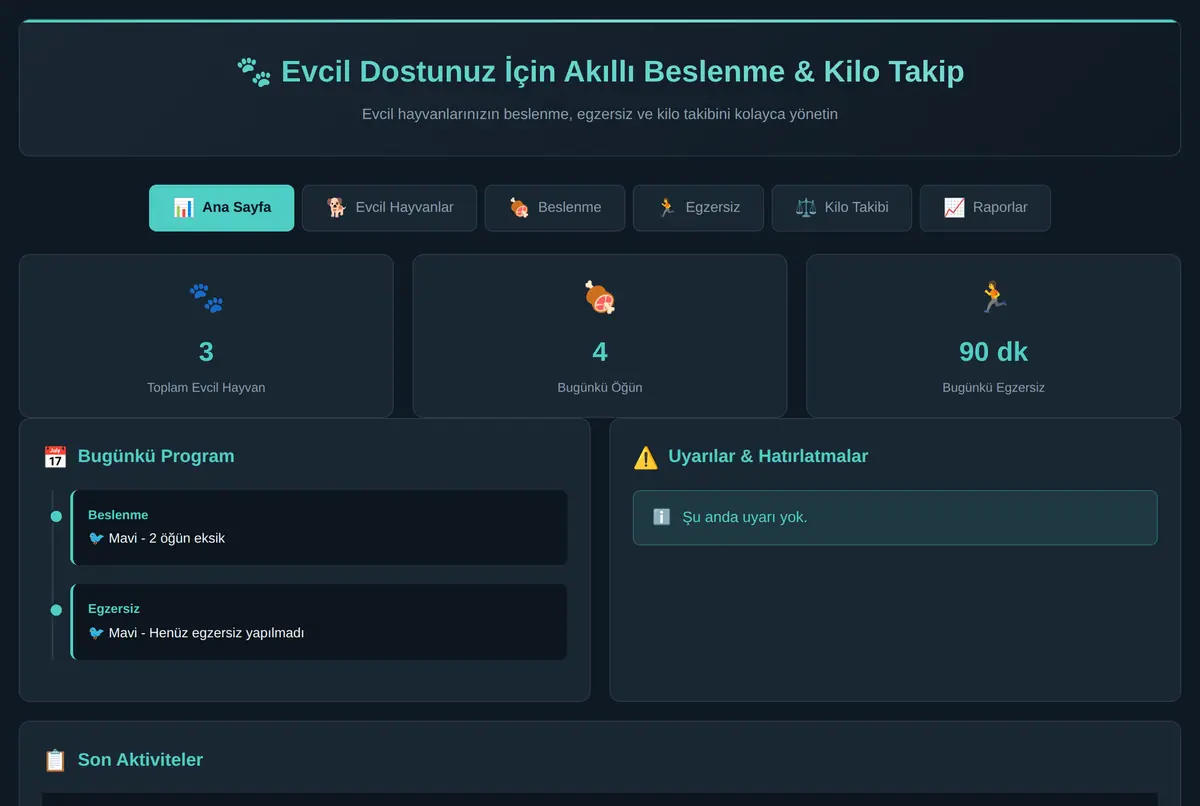
Task: Click the Beslenme timeline dot
Action: 56,517
